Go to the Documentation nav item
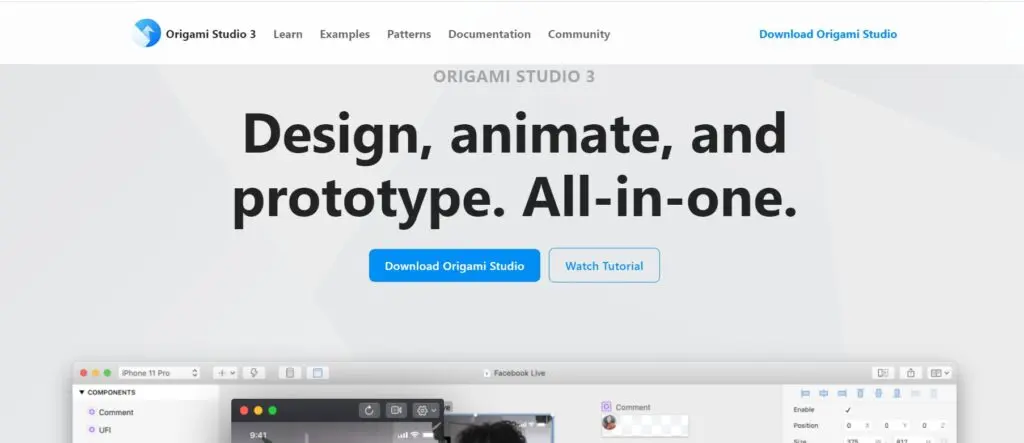1024x443 pixels. [x=489, y=34]
